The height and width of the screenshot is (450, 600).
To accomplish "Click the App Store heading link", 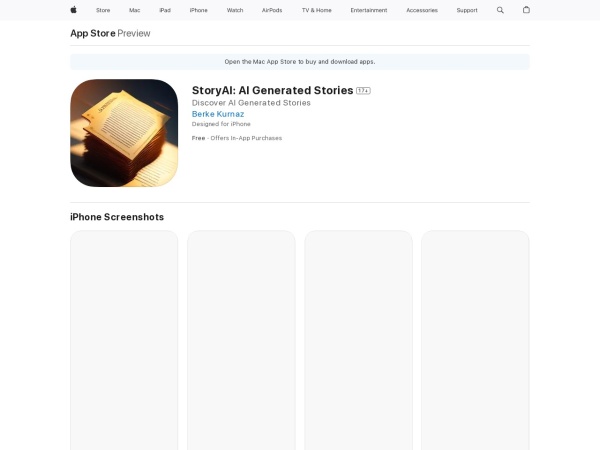I will [92, 33].
